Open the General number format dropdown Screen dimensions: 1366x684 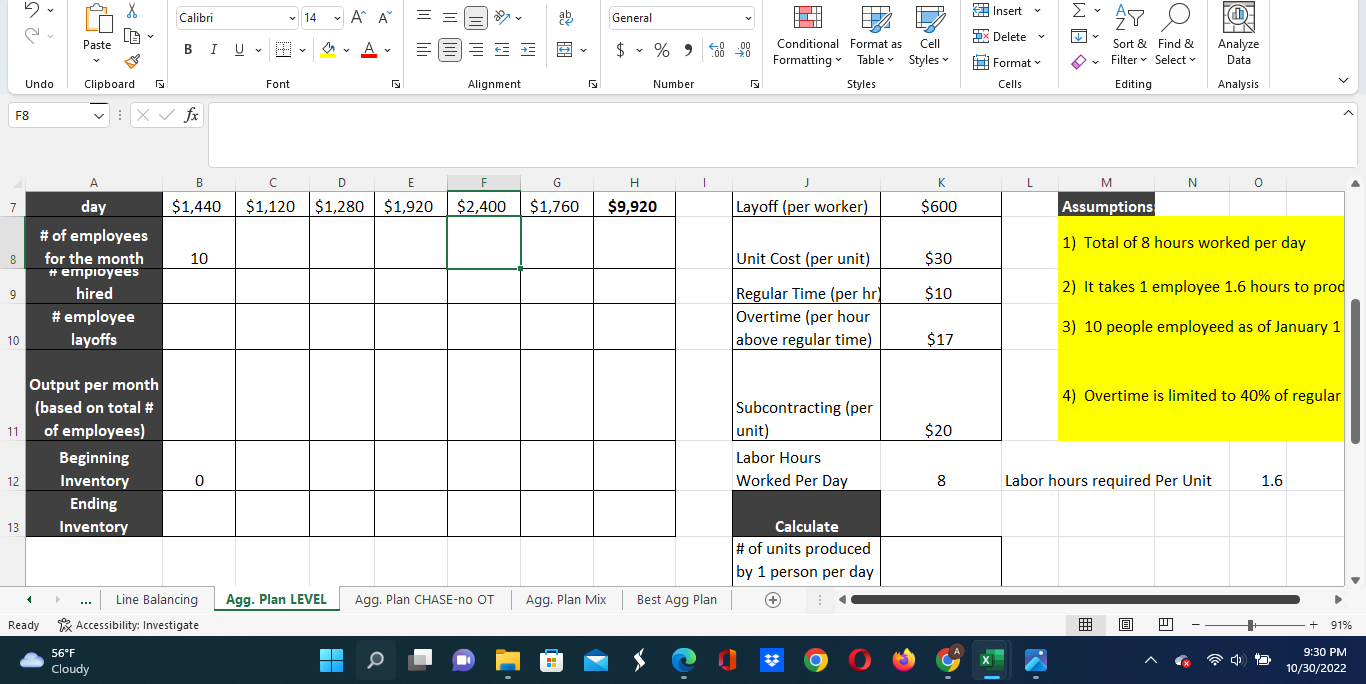point(747,18)
